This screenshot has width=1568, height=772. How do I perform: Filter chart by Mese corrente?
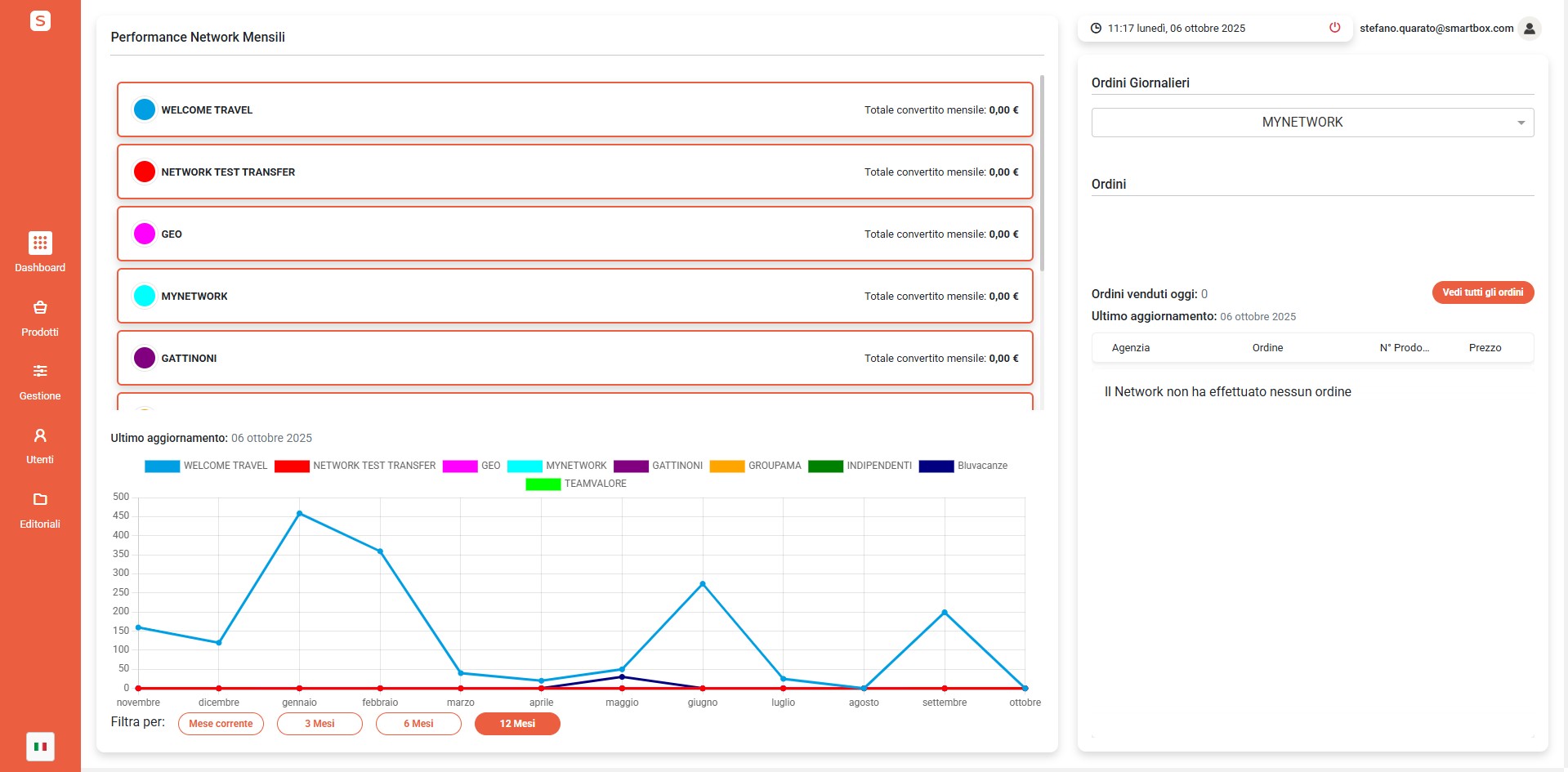coord(221,724)
